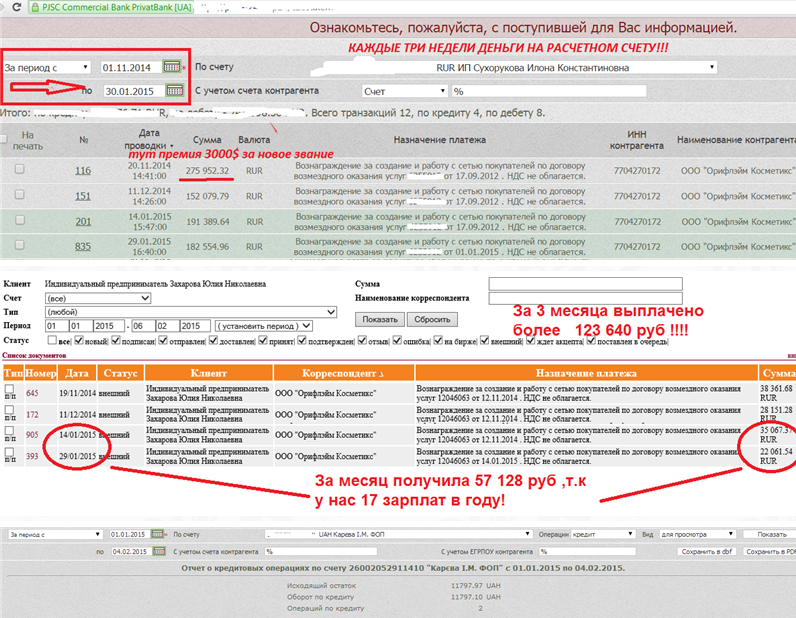Open Вид 'для просмотра' dropdown

[697, 534]
